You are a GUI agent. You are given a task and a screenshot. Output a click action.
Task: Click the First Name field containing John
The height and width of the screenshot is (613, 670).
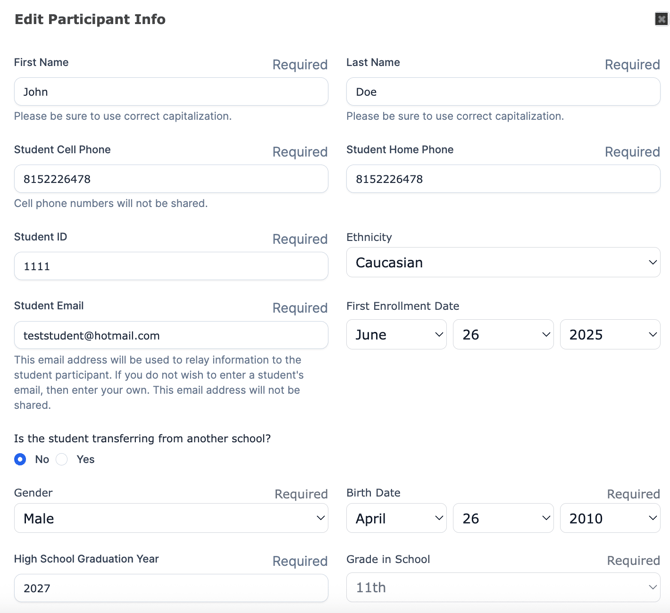point(171,92)
